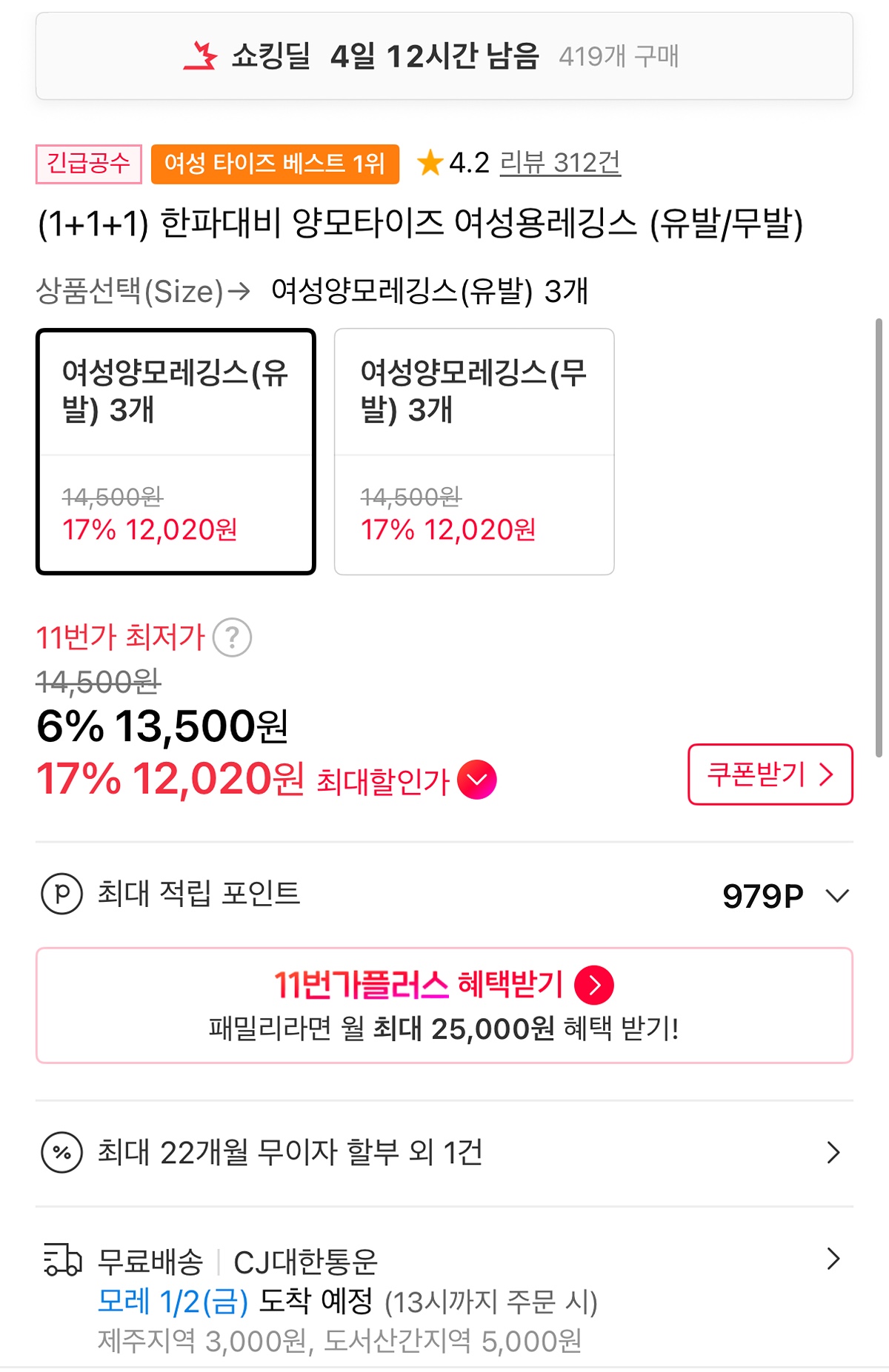The width and height of the screenshot is (889, 1372).
Task: Click the percent installment circle icon
Action: (61, 1153)
